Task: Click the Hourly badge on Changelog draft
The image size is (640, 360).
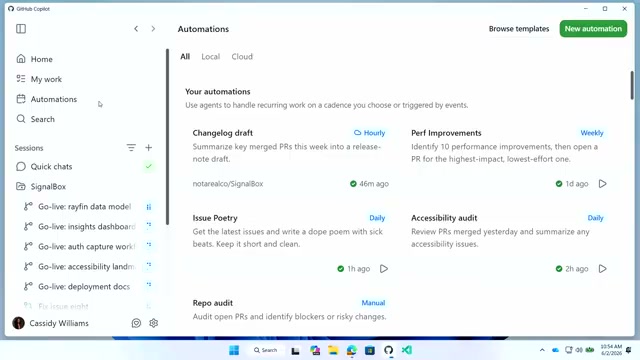Action: (369, 133)
